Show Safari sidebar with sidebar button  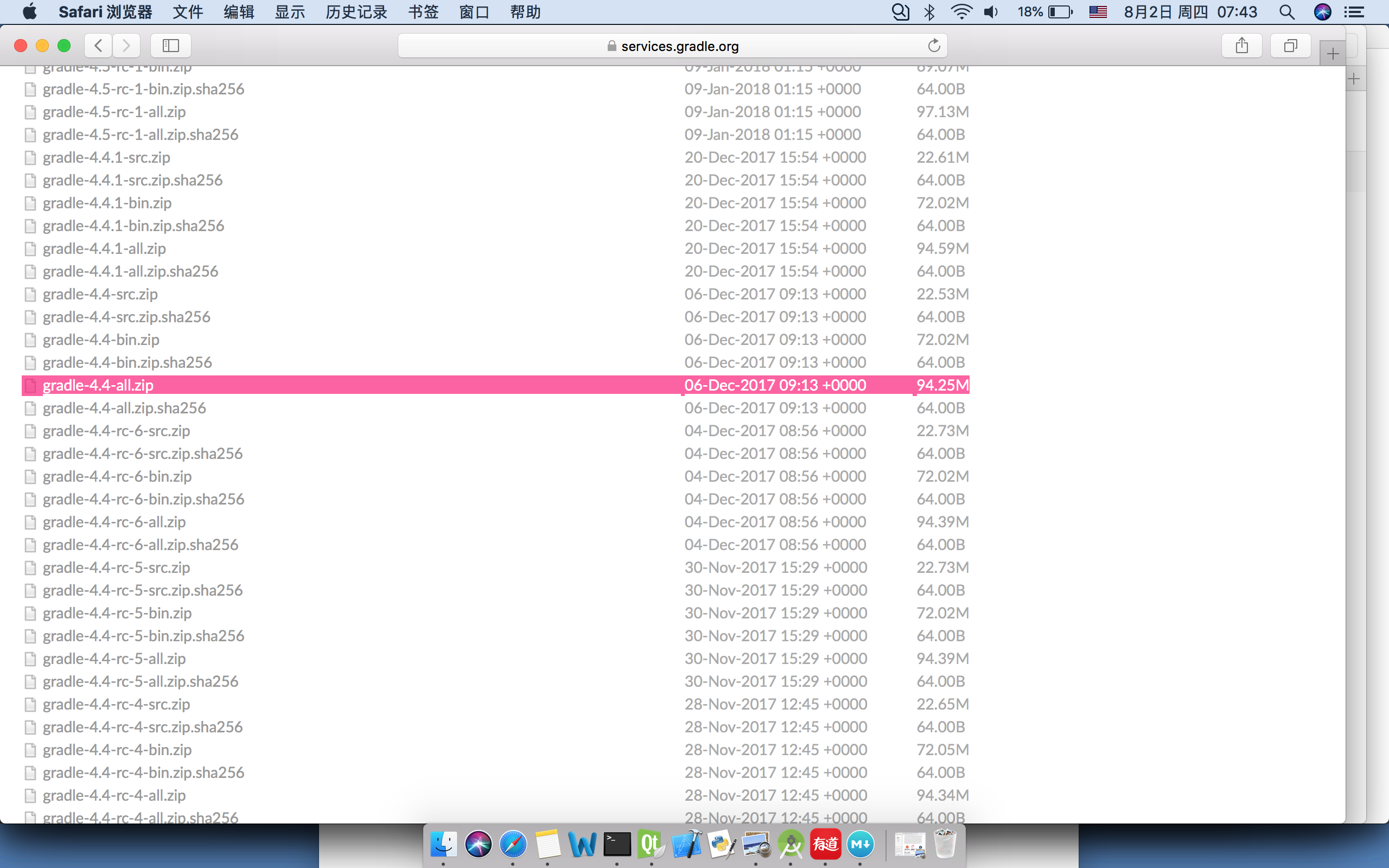click(170, 46)
